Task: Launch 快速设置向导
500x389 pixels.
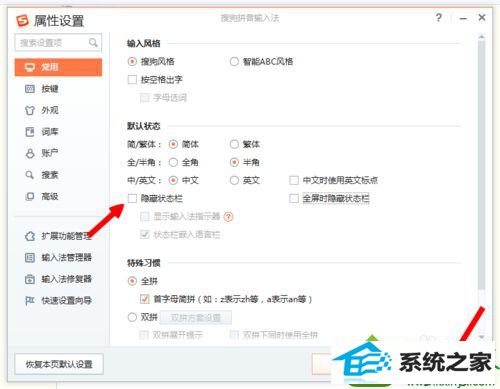Action: 66,301
